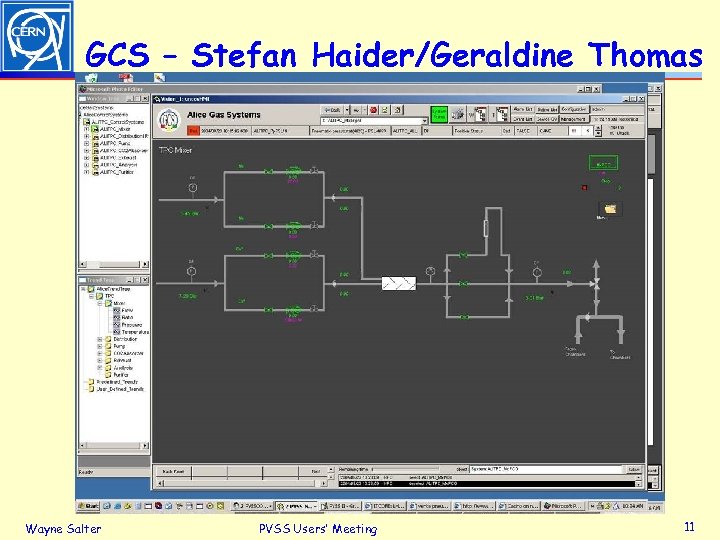720x540 pixels.
Task: Click the Windows Start button
Action: (x=88, y=506)
